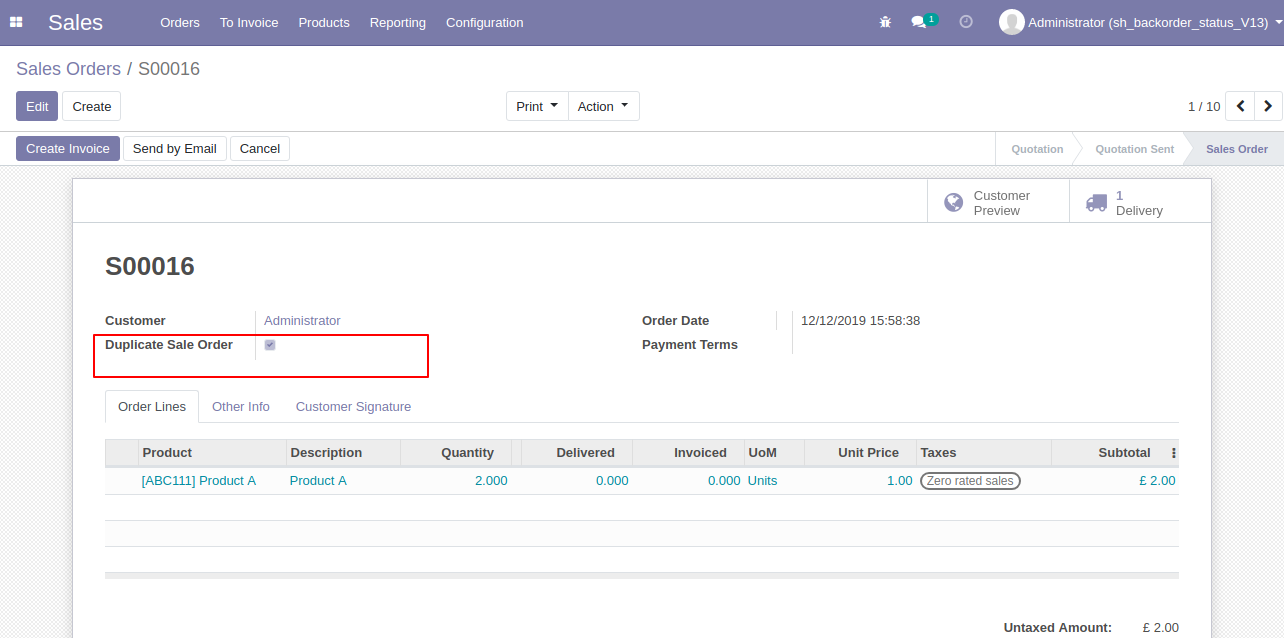Open the Administrator customer link
This screenshot has width=1284, height=638.
[302, 321]
